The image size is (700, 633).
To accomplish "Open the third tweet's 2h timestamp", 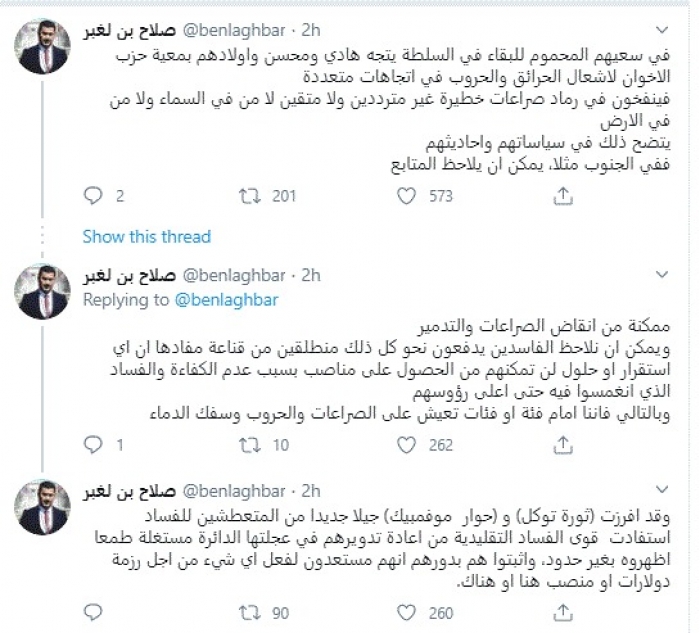I will pos(310,490).
